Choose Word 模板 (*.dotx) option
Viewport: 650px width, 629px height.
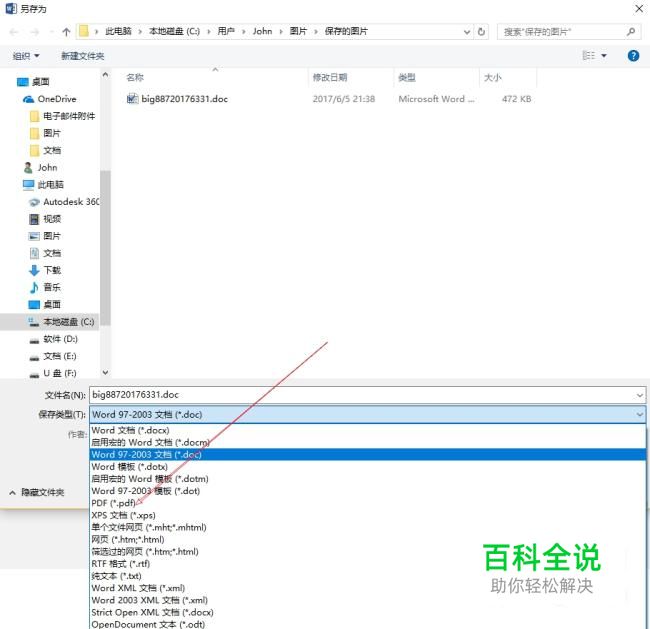pyautogui.click(x=368, y=467)
